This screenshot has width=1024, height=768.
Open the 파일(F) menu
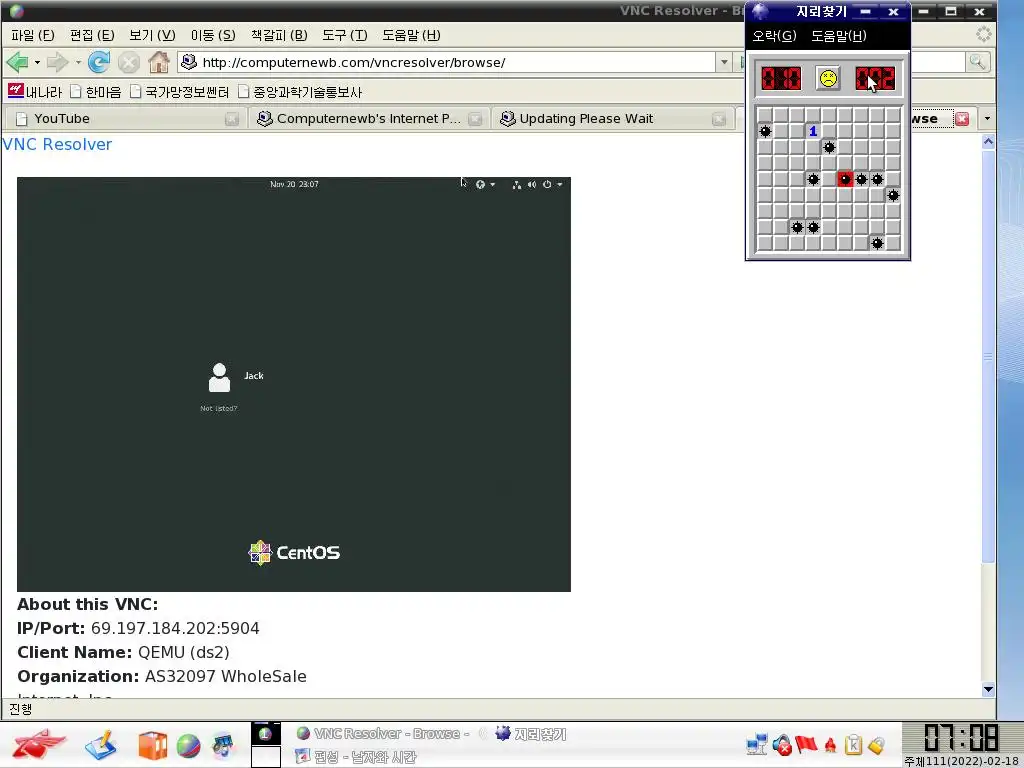pos(33,35)
